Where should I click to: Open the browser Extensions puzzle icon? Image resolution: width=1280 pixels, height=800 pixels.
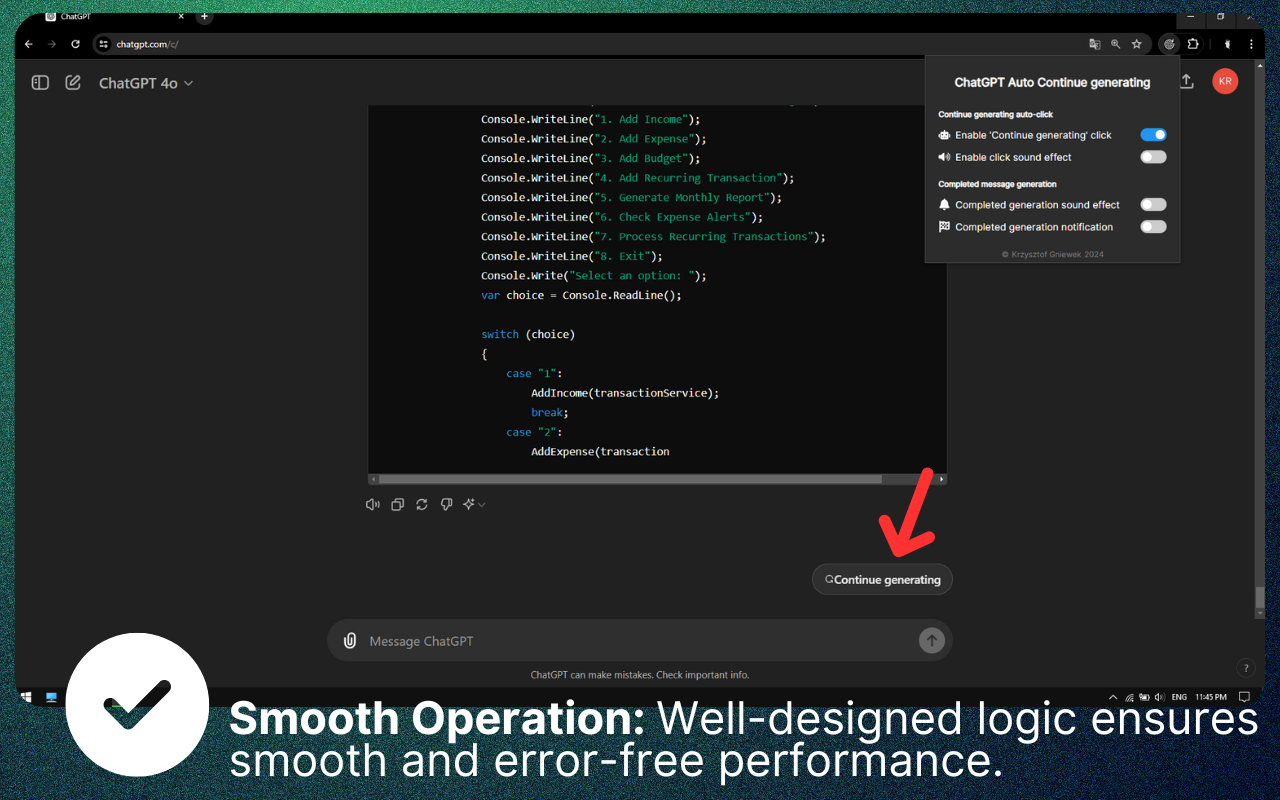tap(1193, 44)
